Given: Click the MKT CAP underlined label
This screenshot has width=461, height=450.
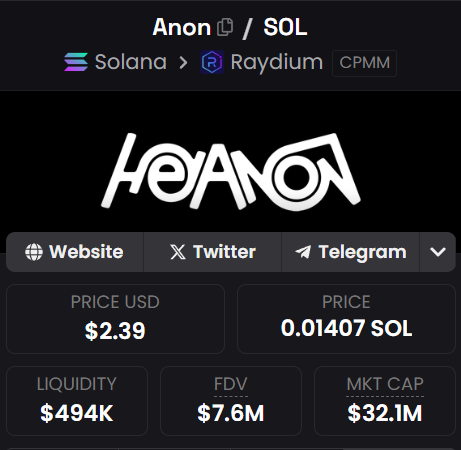Looking at the screenshot, I should point(385,384).
